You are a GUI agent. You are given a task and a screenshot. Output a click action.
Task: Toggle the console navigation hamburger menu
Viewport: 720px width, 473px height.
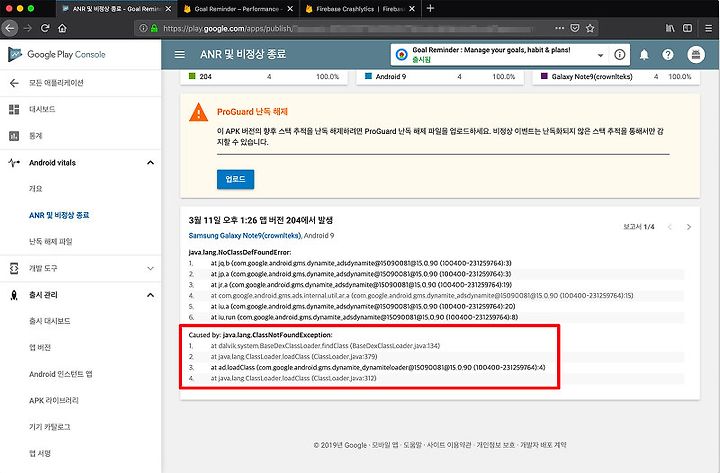180,54
